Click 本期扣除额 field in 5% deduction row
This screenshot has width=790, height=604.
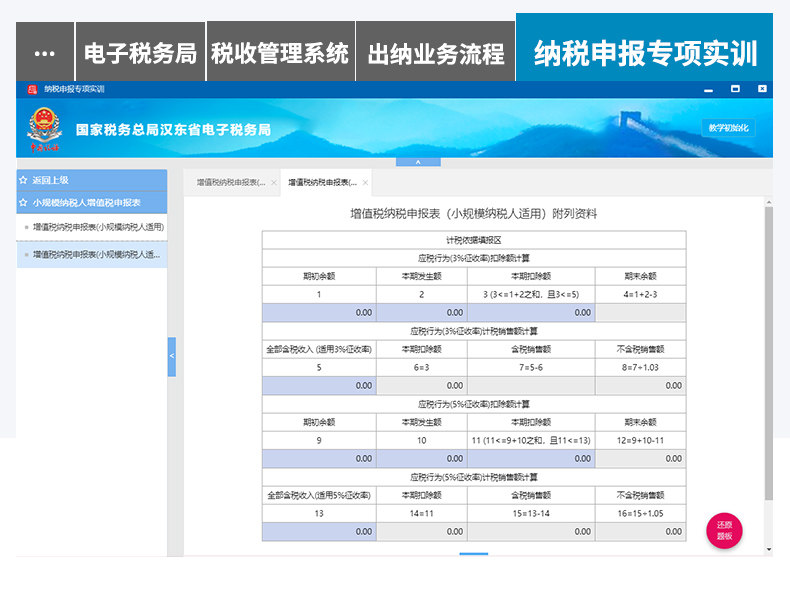coord(531,459)
